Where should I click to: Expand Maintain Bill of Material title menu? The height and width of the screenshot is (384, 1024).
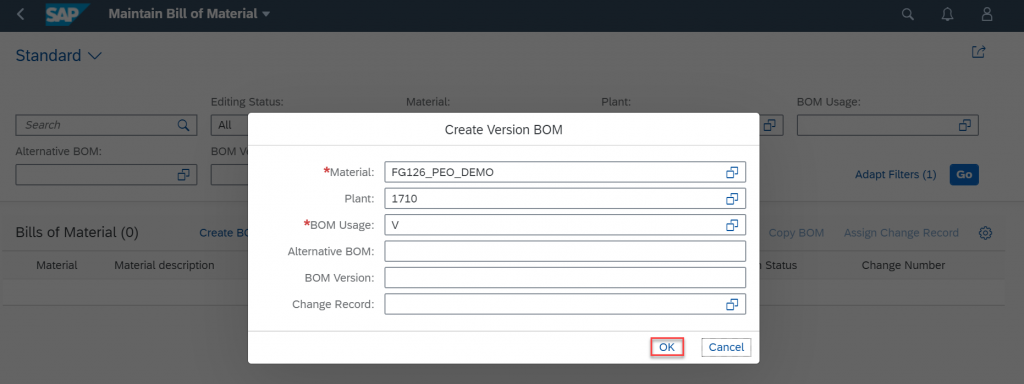266,14
